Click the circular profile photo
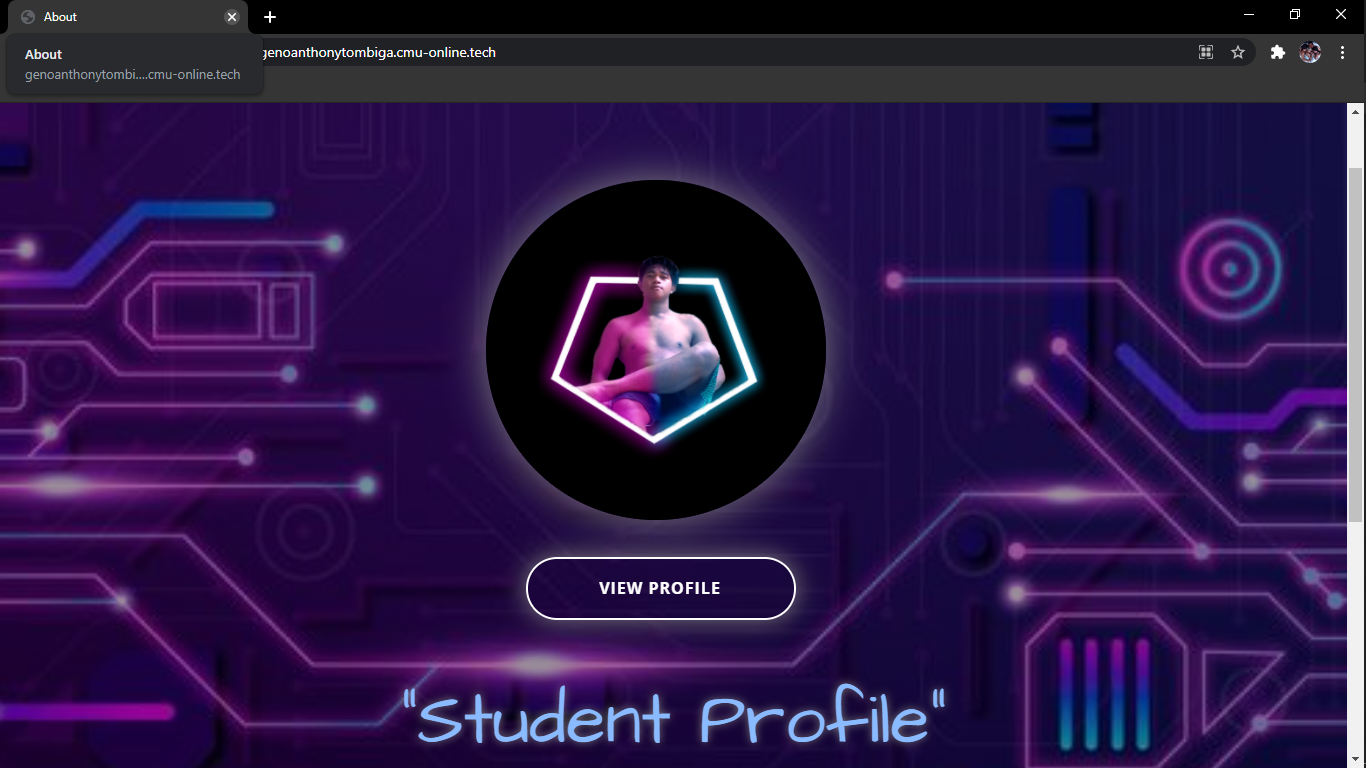 (x=656, y=350)
